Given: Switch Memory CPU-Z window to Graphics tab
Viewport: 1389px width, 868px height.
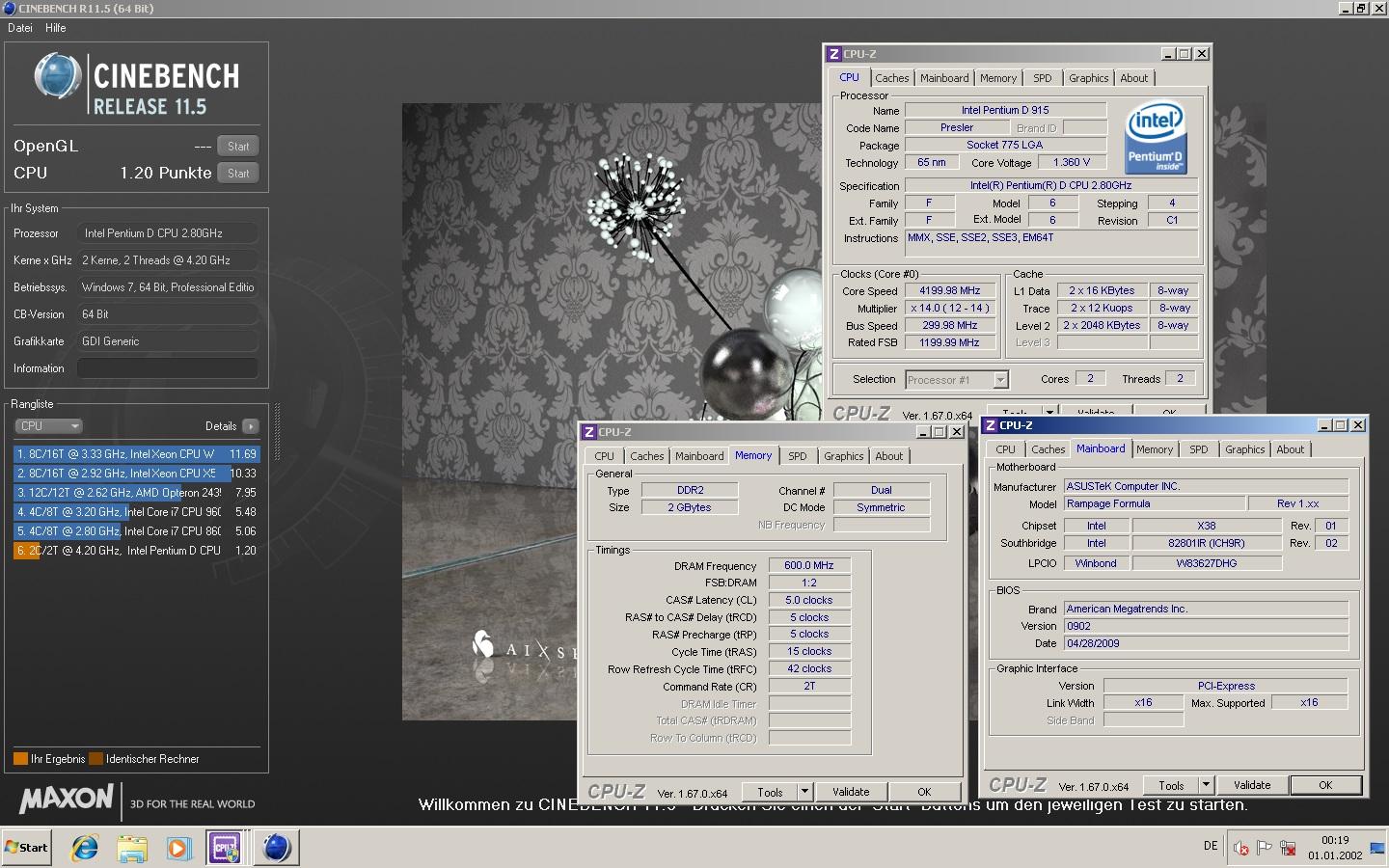Looking at the screenshot, I should click(x=844, y=457).
